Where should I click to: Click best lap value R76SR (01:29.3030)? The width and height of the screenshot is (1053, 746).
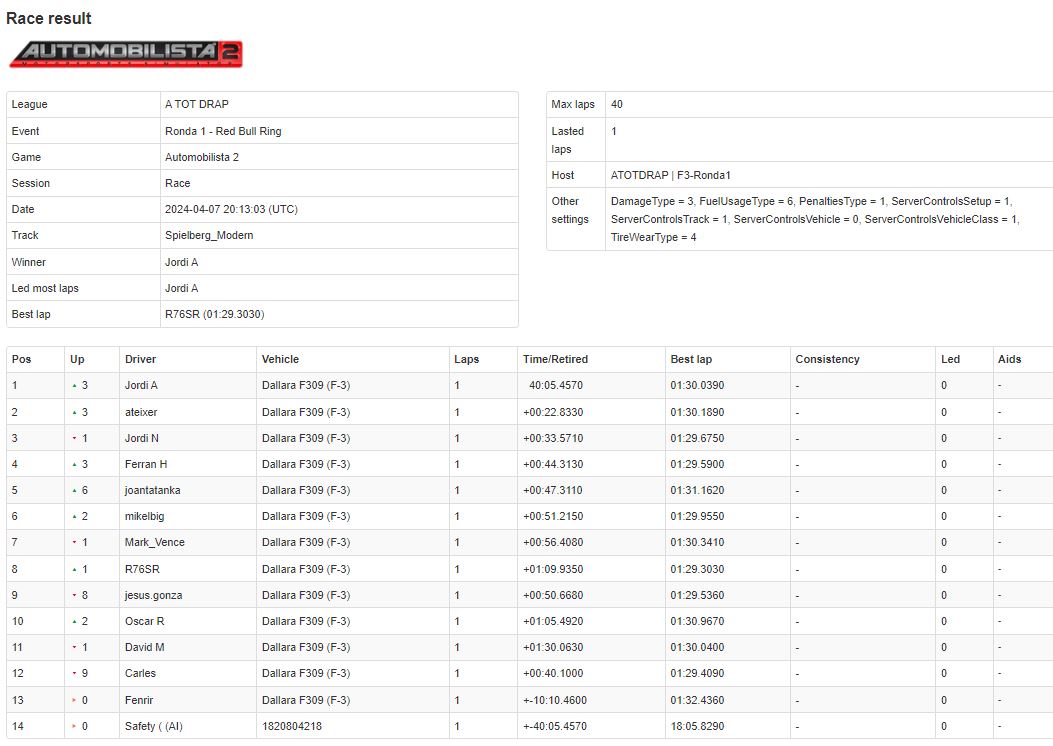(214, 314)
